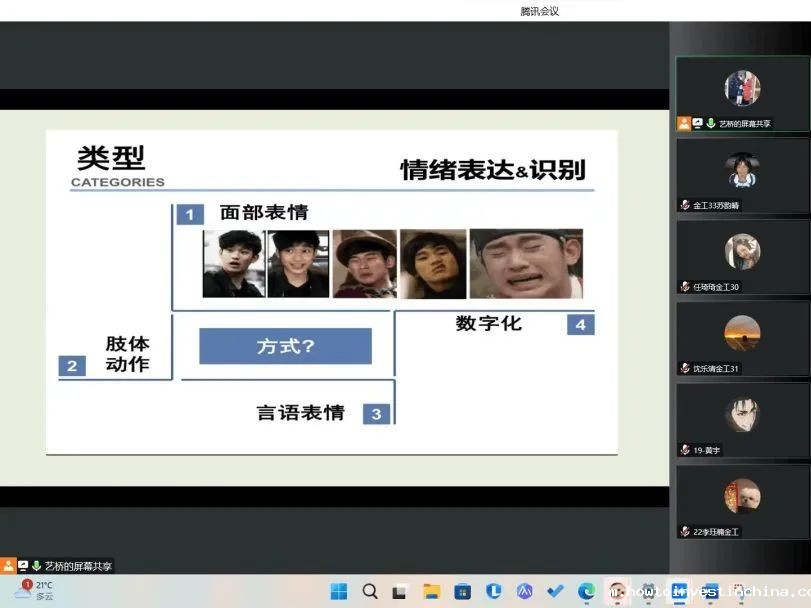Screen dimensions: 811x608
Task: Select participant tile 22李珏楠金工
Action: pos(742,501)
